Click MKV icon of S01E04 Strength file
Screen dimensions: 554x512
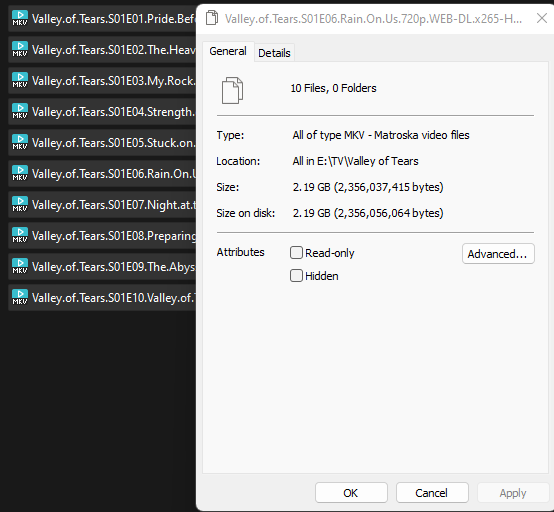tap(20, 111)
